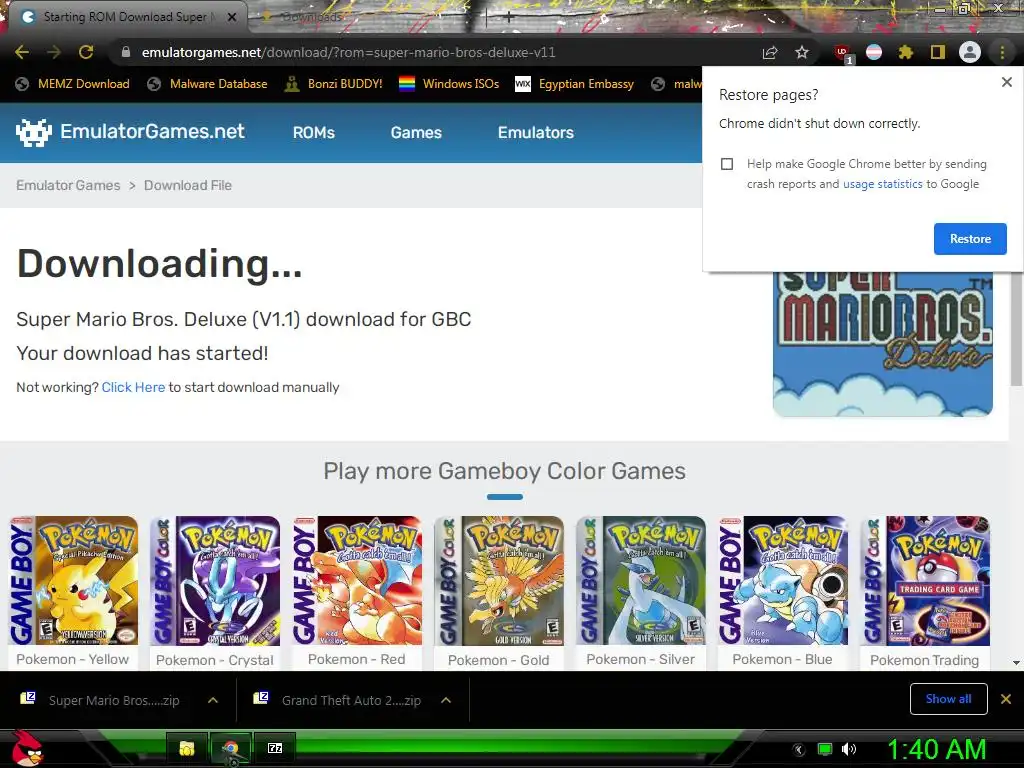This screenshot has height=768, width=1024.
Task: Open Pokemon - Crystal game thumbnail
Action: (x=215, y=581)
